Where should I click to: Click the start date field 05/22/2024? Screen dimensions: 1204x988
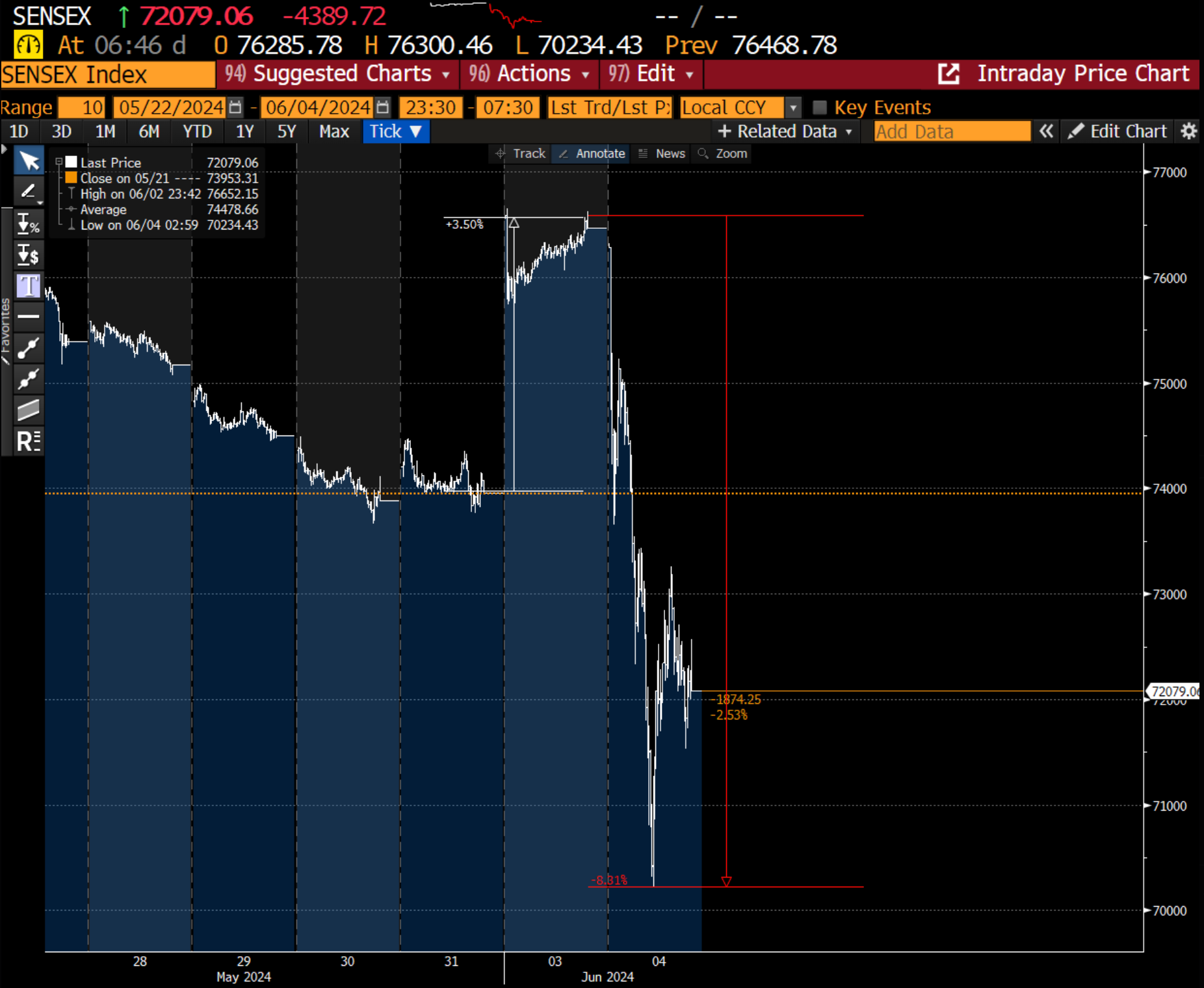(x=171, y=107)
